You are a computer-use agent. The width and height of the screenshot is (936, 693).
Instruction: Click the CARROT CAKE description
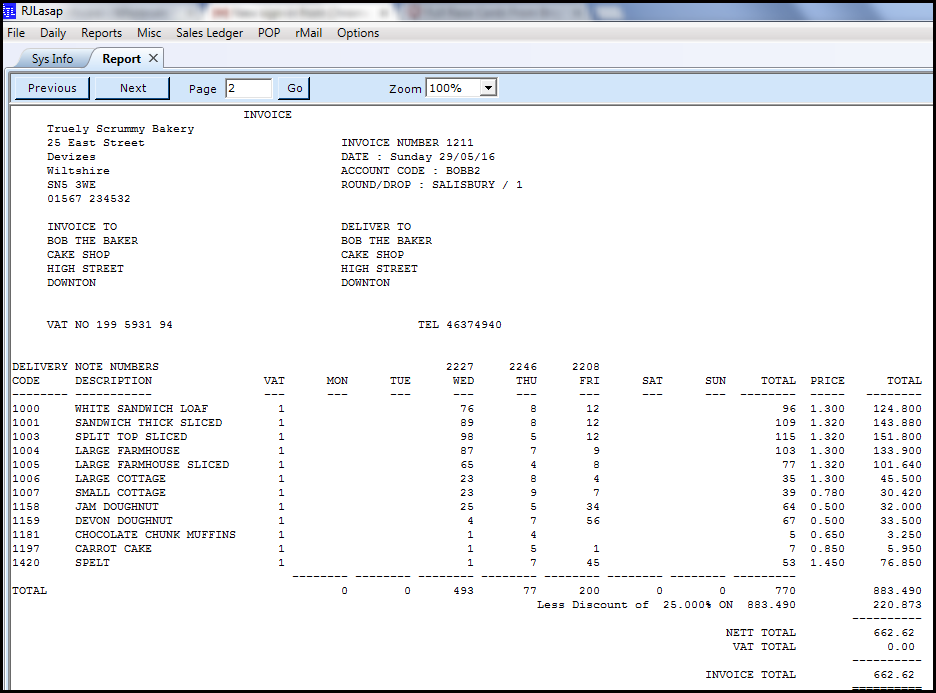click(113, 549)
